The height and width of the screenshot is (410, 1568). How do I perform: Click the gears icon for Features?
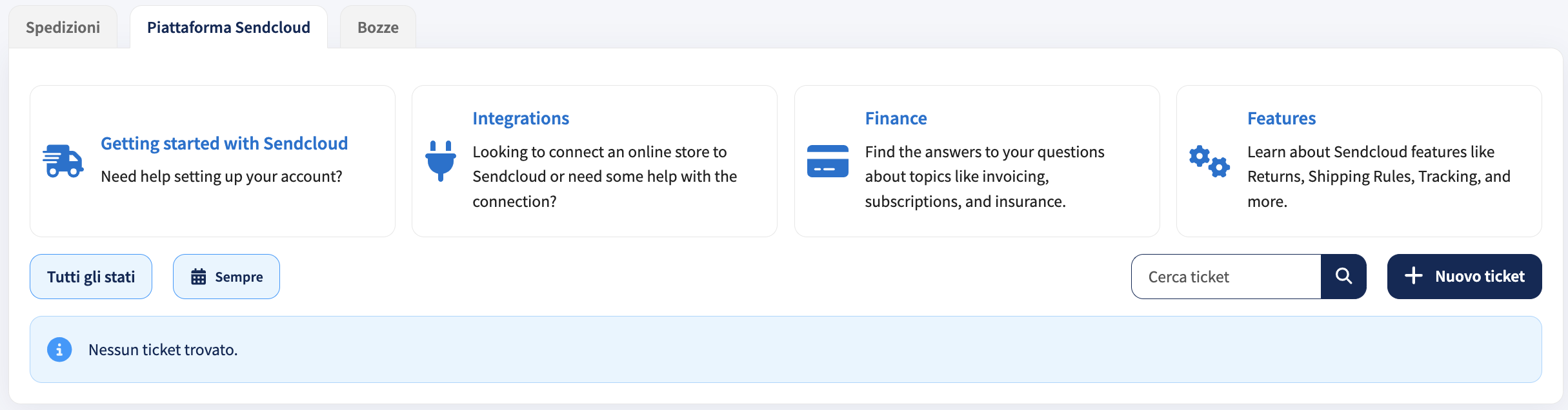[x=1210, y=161]
